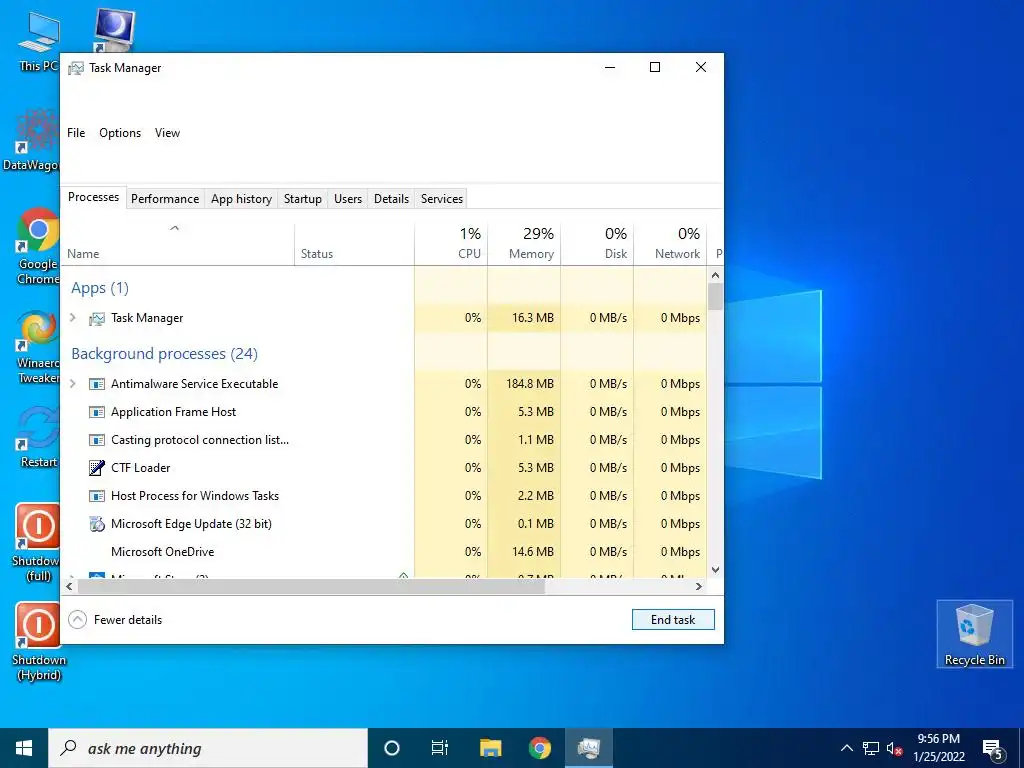
Task: Collapse to Fewer details view
Action: (116, 620)
